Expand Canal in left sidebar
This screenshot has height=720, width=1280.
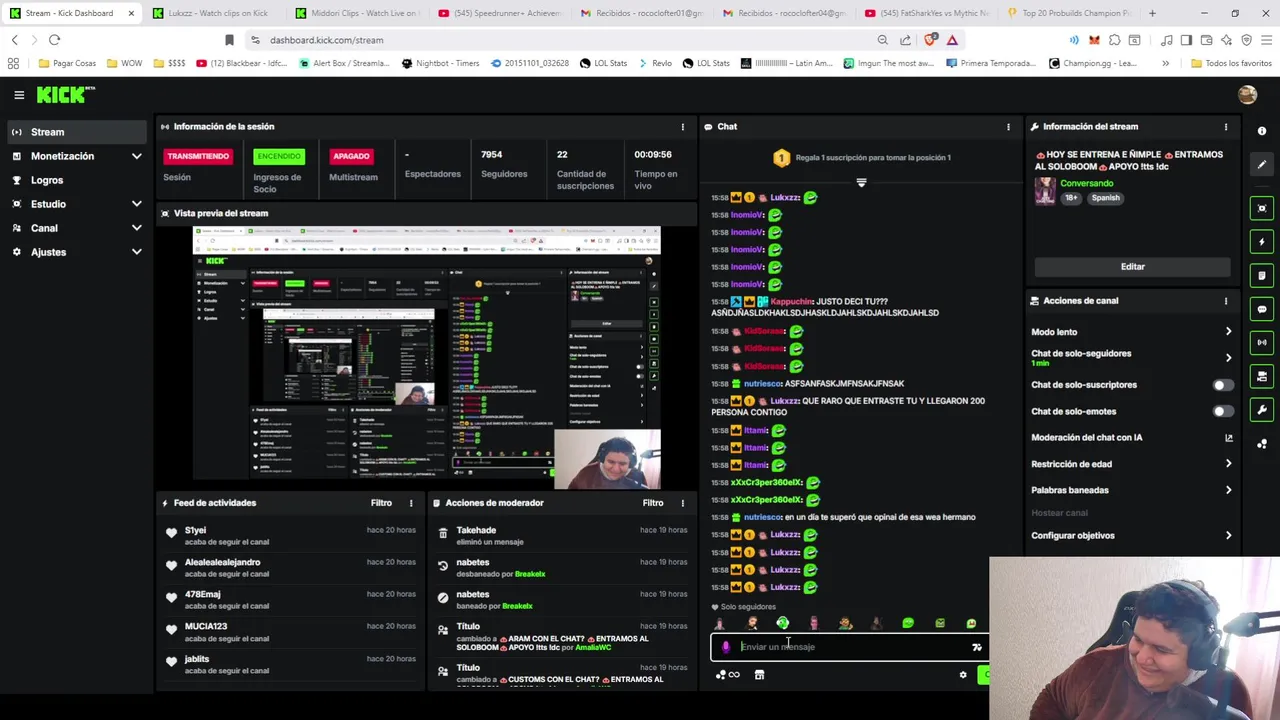(136, 228)
